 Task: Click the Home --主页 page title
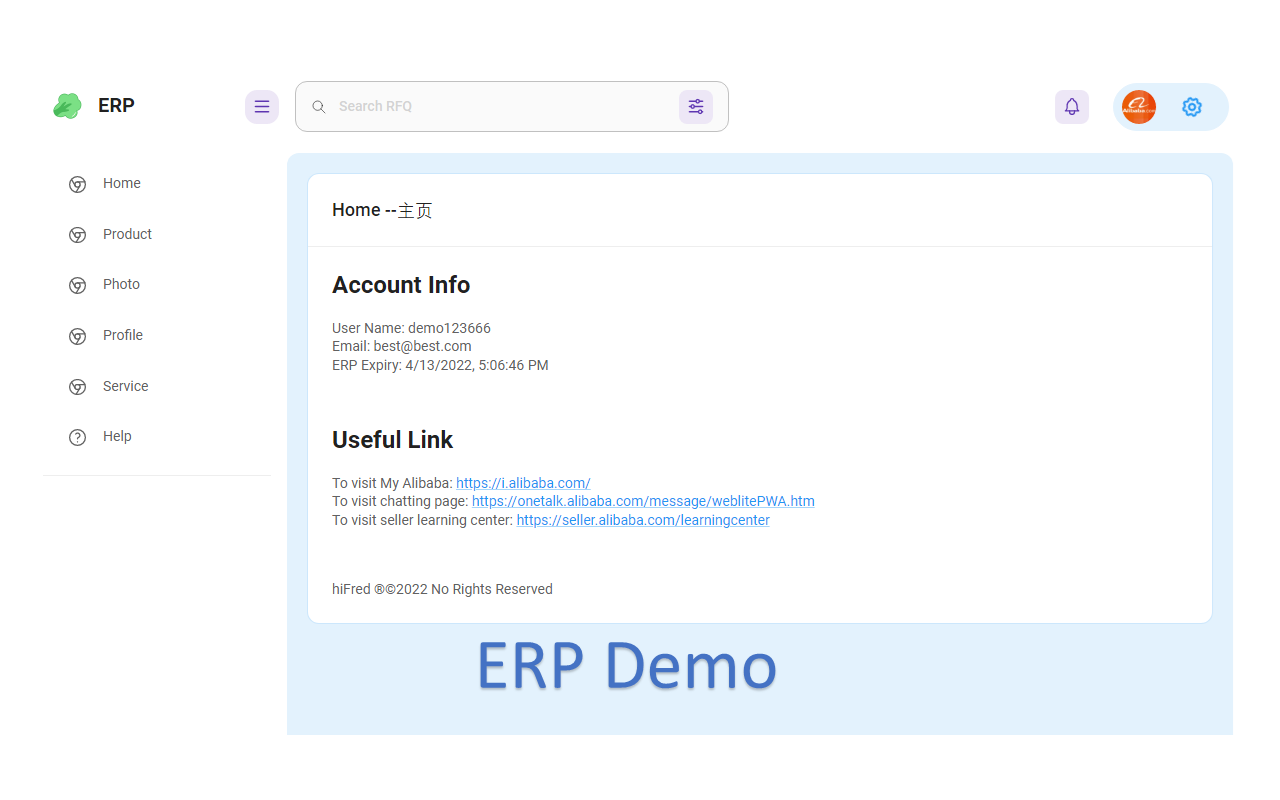coord(382,210)
